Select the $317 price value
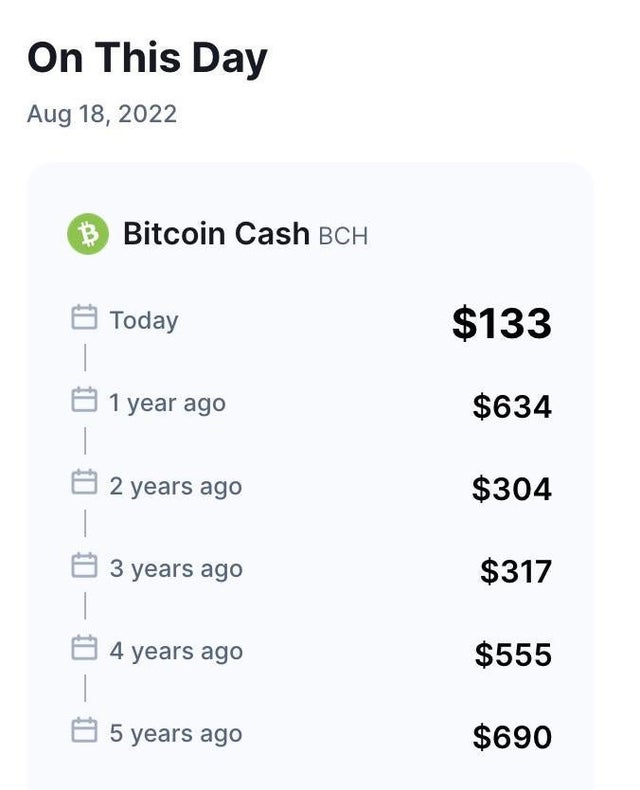The height and width of the screenshot is (790, 640). point(516,572)
